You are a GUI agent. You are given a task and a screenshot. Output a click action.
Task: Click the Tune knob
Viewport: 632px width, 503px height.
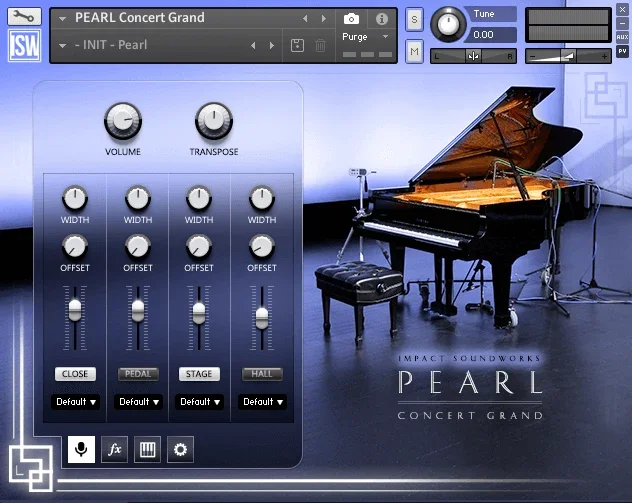[x=448, y=24]
